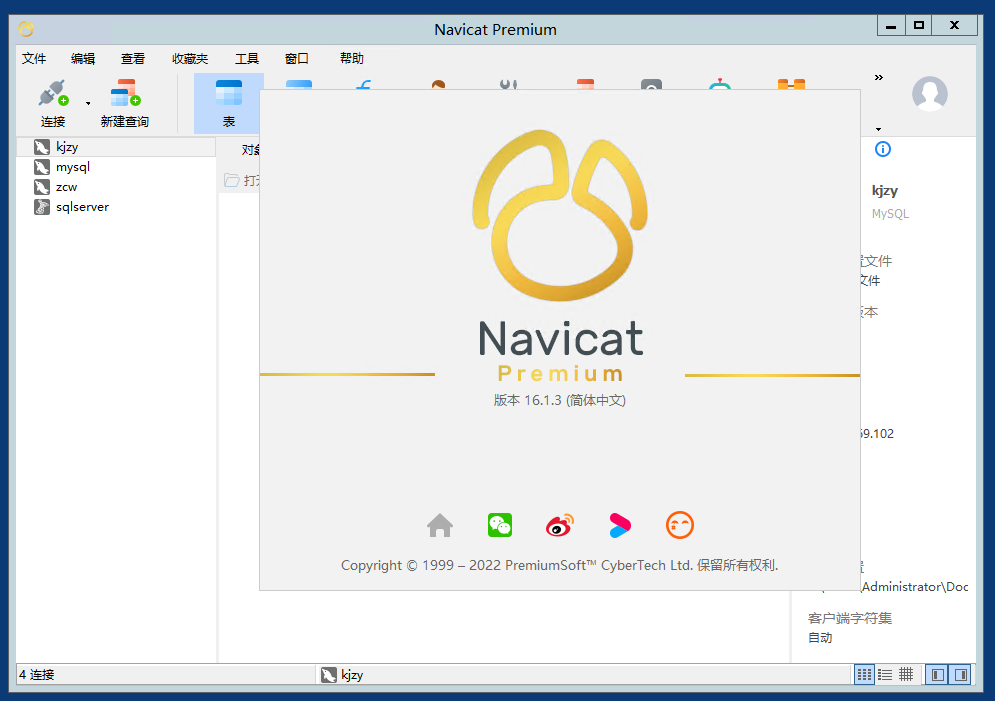Click the Weibo icon in the About dialog
This screenshot has width=995, height=701.
point(560,525)
